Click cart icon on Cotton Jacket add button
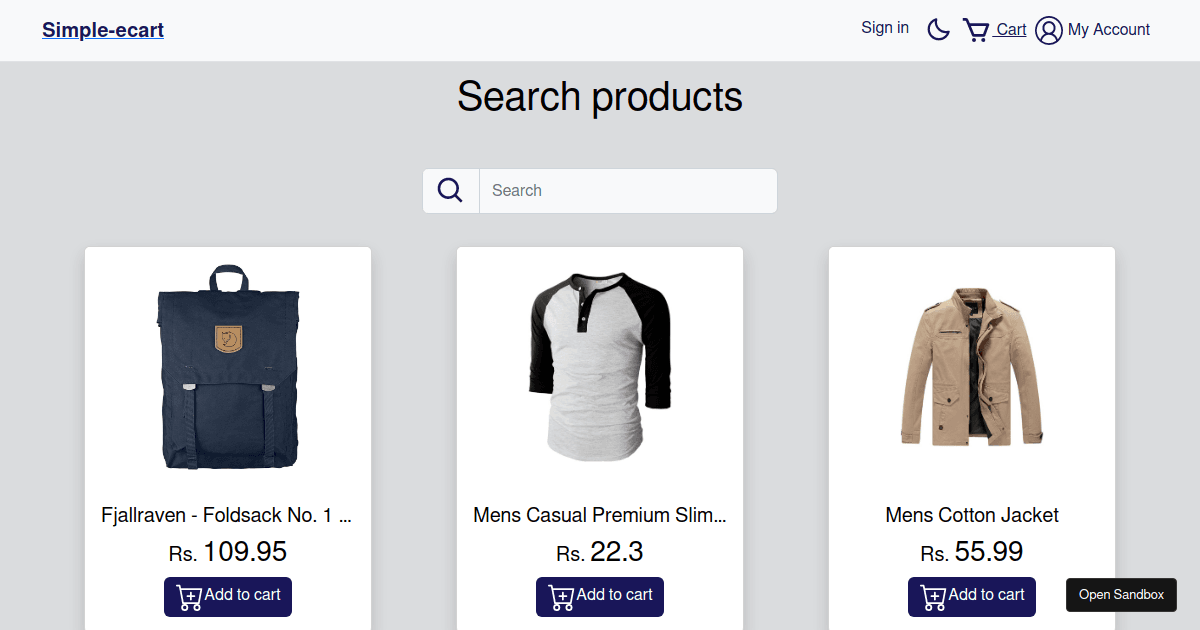 (933, 597)
